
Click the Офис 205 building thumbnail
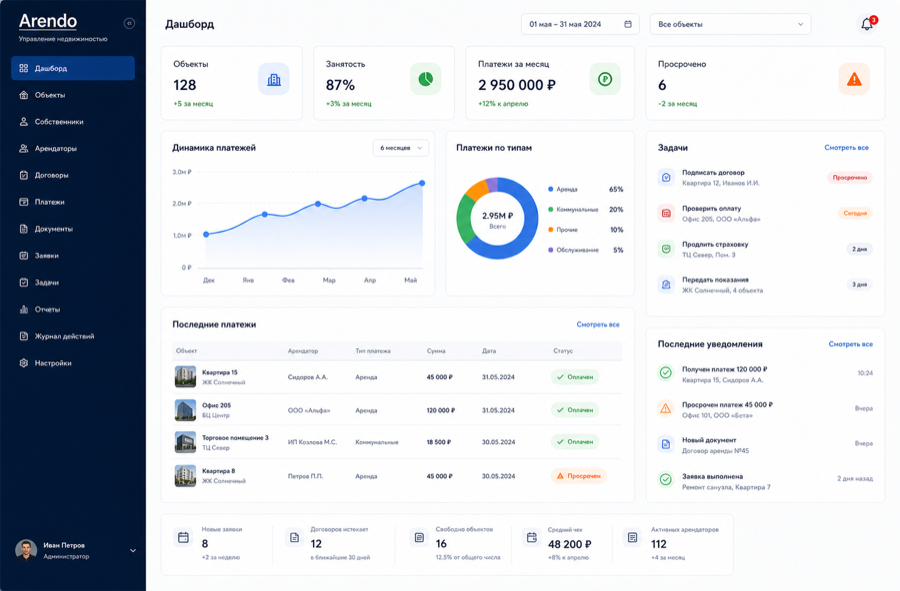(185, 410)
